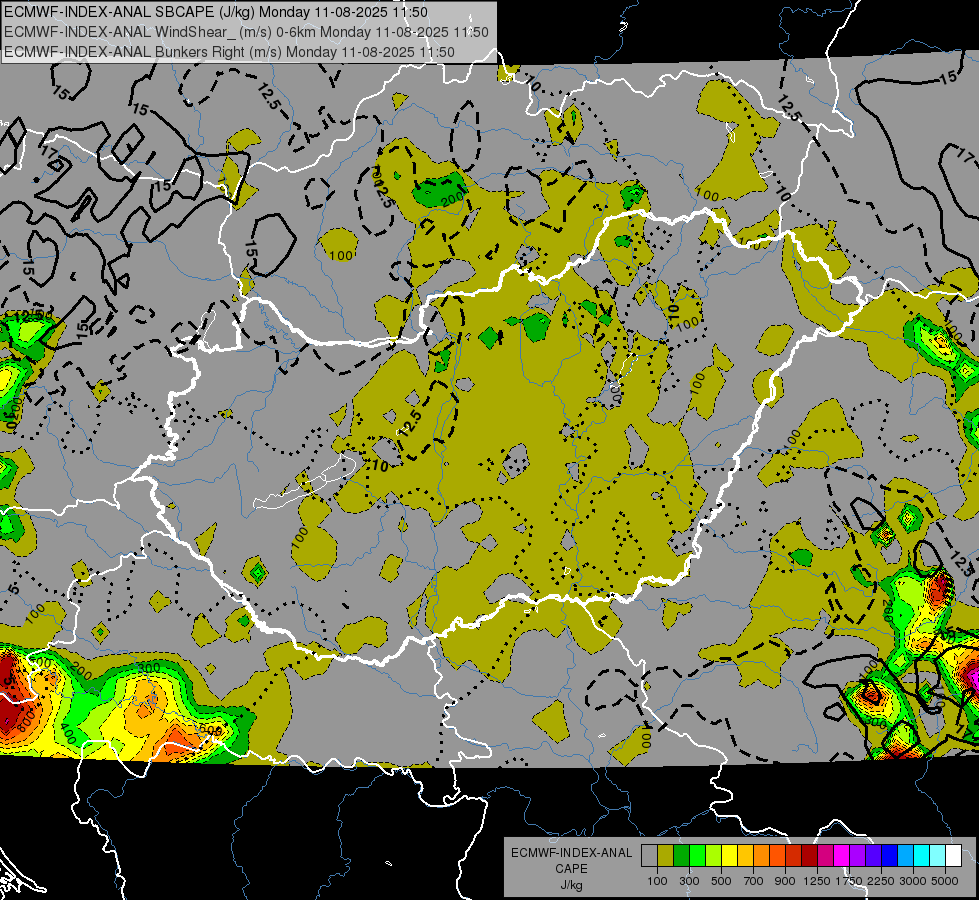
Task: Select the olive swatch in CAPE legend
Action: click(x=666, y=856)
